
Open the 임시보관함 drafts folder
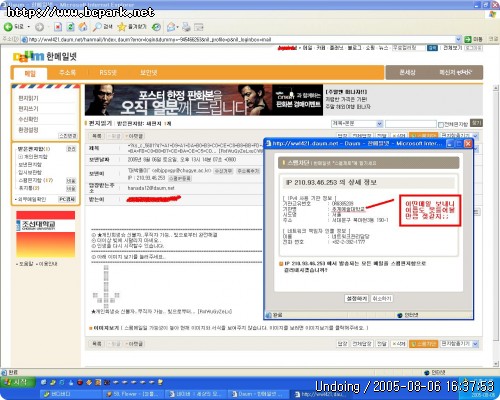30,173
